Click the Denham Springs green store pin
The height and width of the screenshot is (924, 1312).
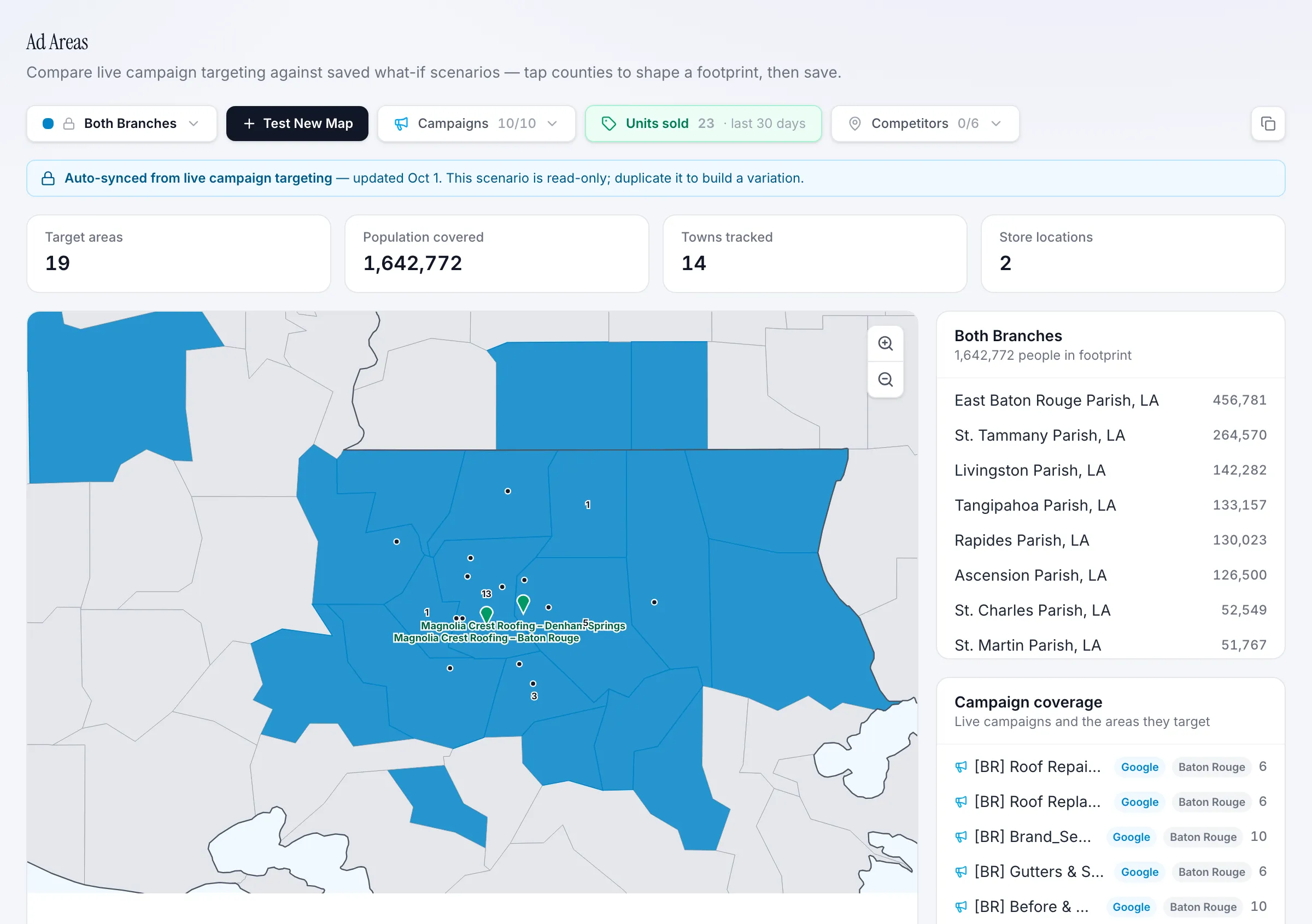[523, 604]
